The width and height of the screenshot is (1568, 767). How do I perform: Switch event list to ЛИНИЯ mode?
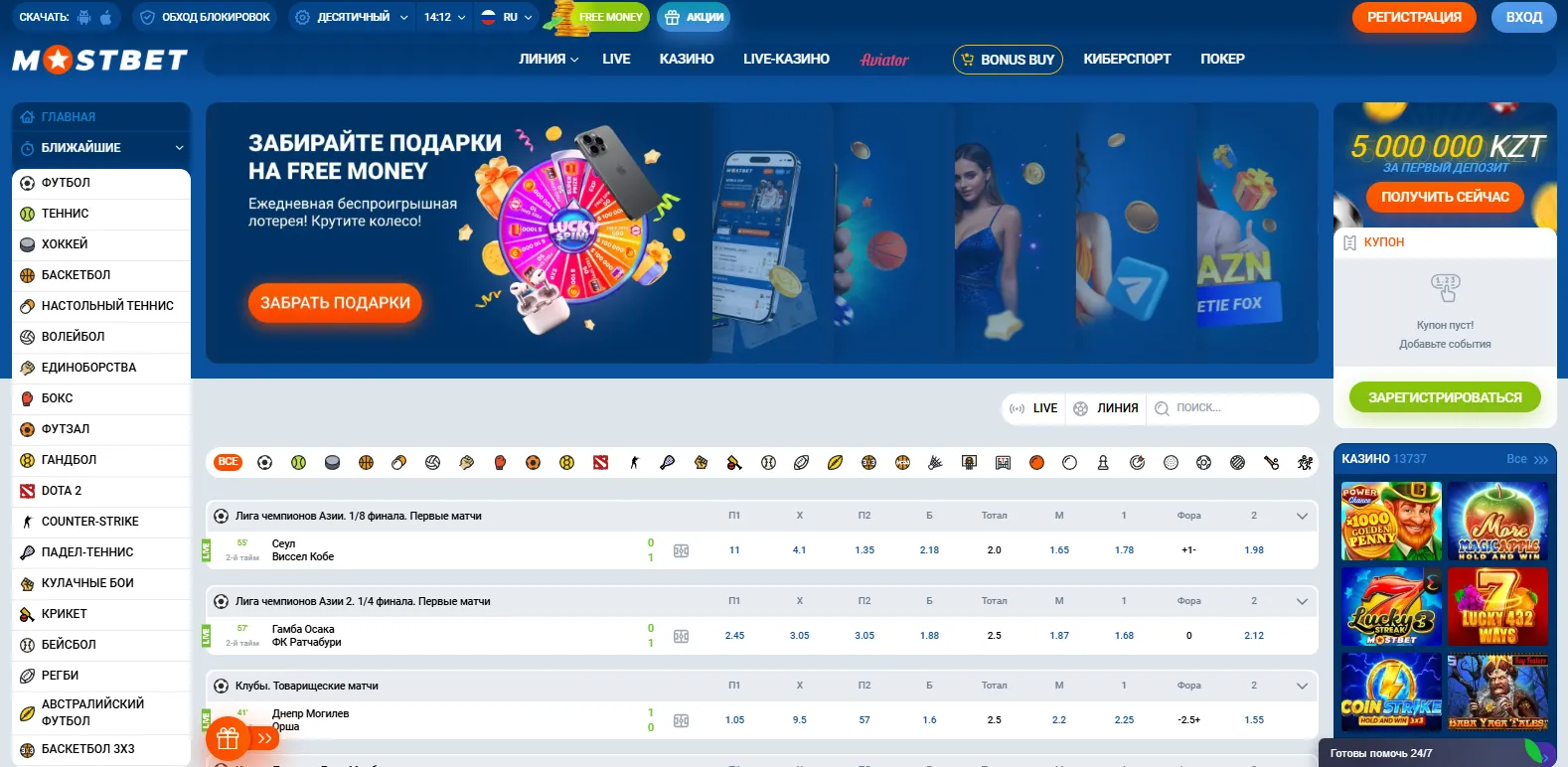click(1106, 408)
